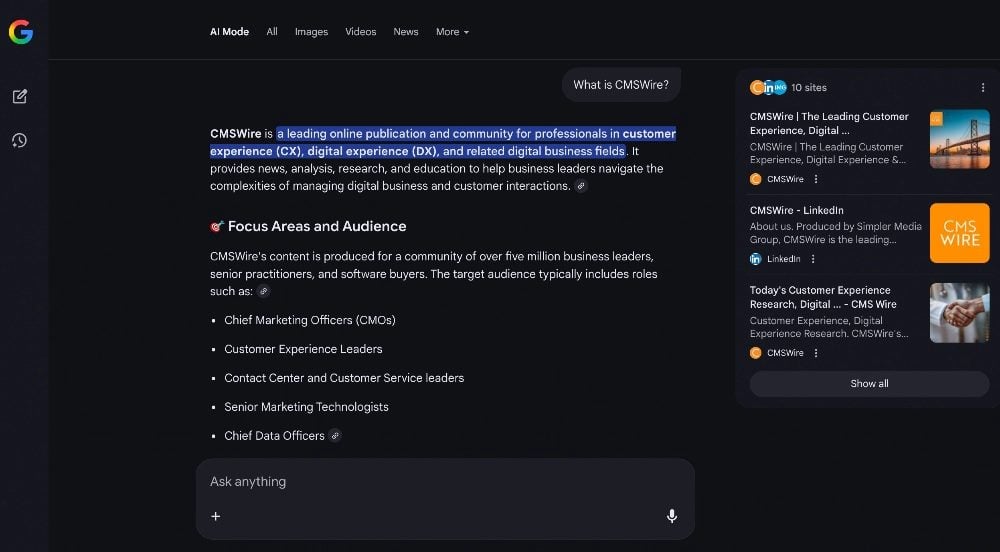Screen dimensions: 1000x552
Task: Expand the More dropdown menu
Action: pos(452,32)
